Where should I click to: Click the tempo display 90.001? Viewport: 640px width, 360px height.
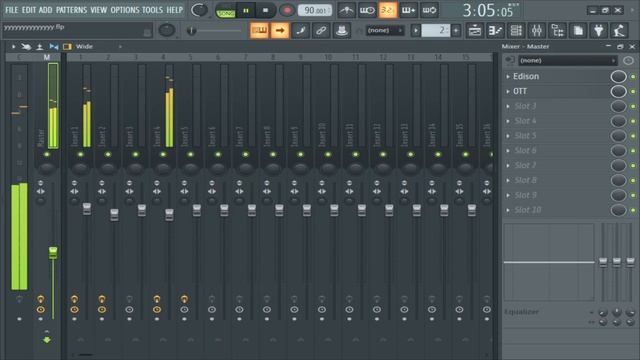pos(315,10)
